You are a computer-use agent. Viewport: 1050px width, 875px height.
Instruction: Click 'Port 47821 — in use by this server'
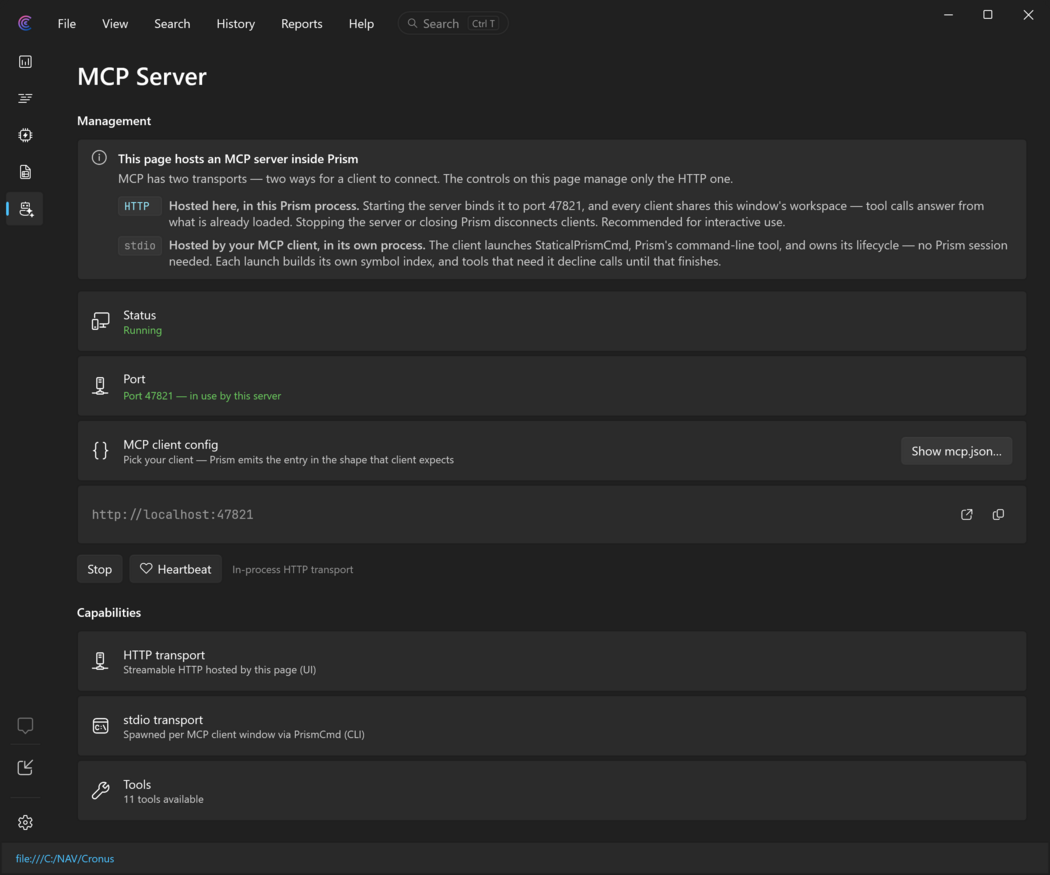[202, 396]
